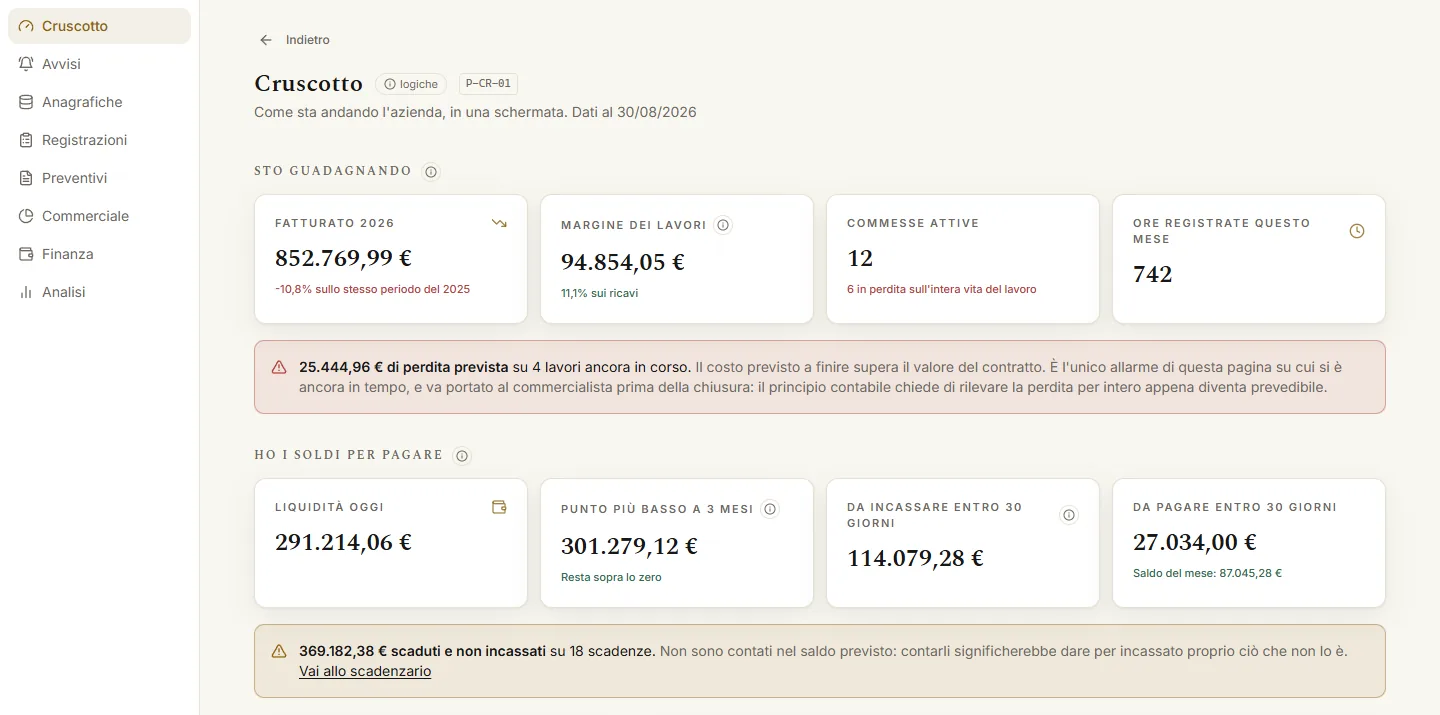
Task: Click "Saldo del mese: 87.045,28 €" text
Action: coord(1207,573)
